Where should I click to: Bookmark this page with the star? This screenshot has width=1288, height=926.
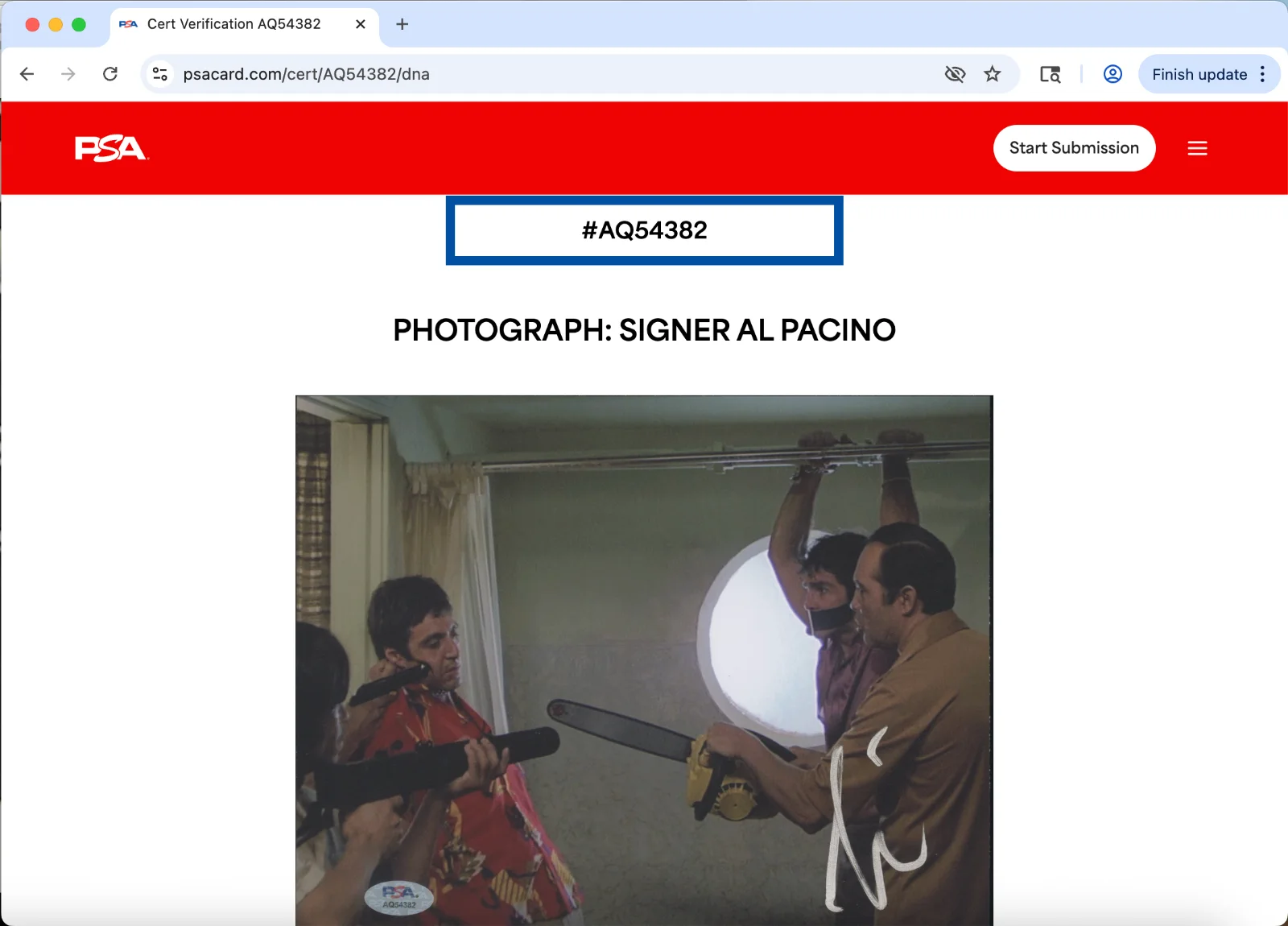point(993,74)
